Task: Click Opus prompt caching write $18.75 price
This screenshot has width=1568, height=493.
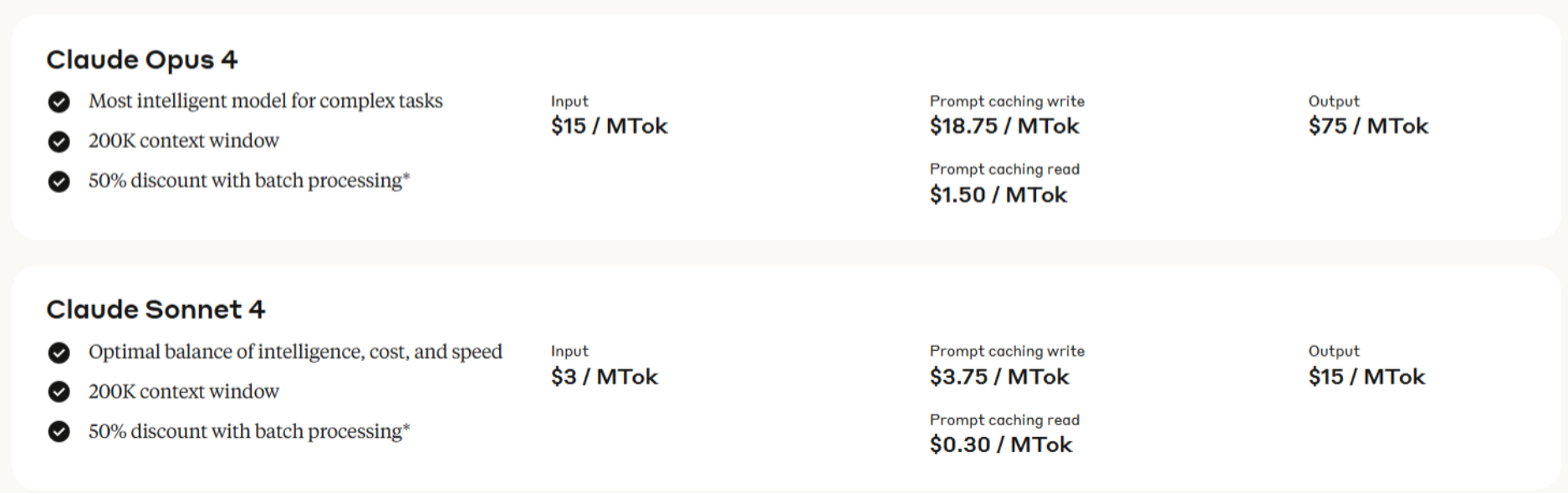Action: click(x=1004, y=126)
